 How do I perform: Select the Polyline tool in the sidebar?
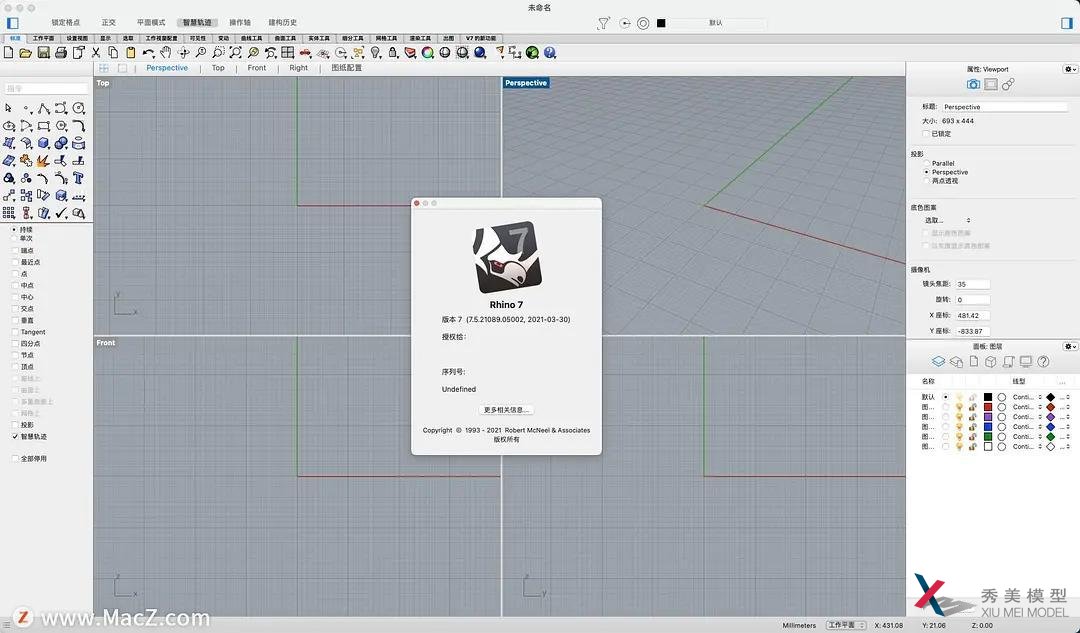pyautogui.click(x=43, y=108)
